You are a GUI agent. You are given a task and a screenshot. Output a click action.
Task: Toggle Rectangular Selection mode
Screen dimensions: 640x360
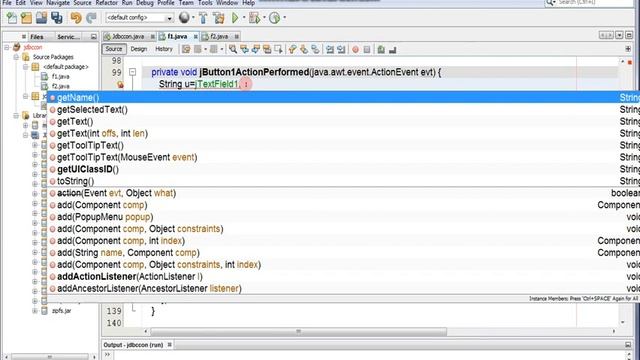(278, 49)
